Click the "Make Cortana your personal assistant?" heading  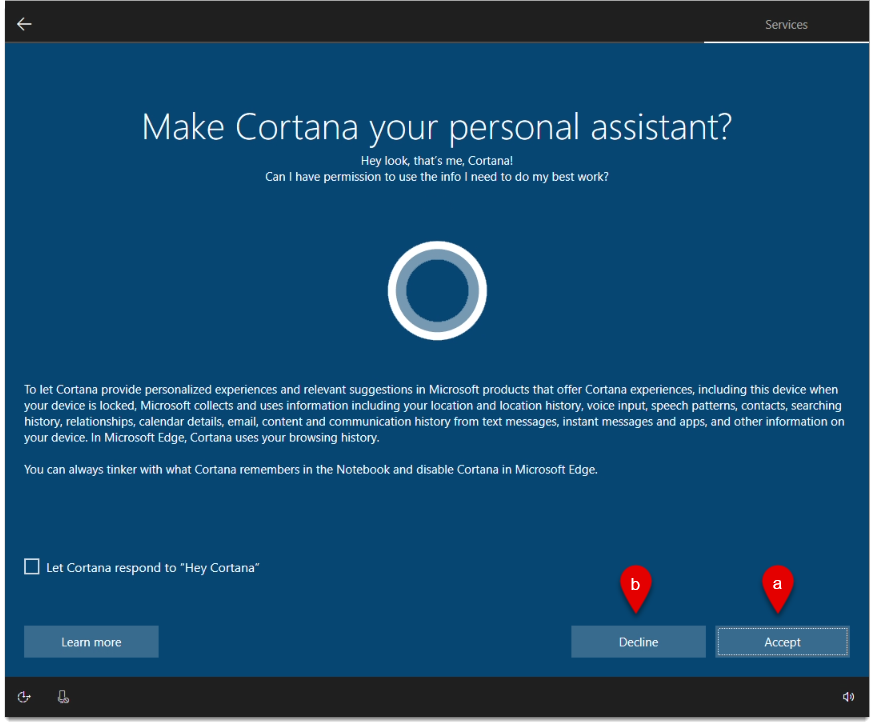[x=437, y=127]
